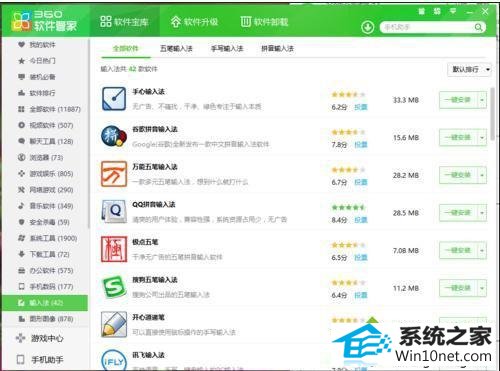Viewport: 500px width, 371px height.
Task: Select 下载工具 (72) category
Action: tap(45, 254)
